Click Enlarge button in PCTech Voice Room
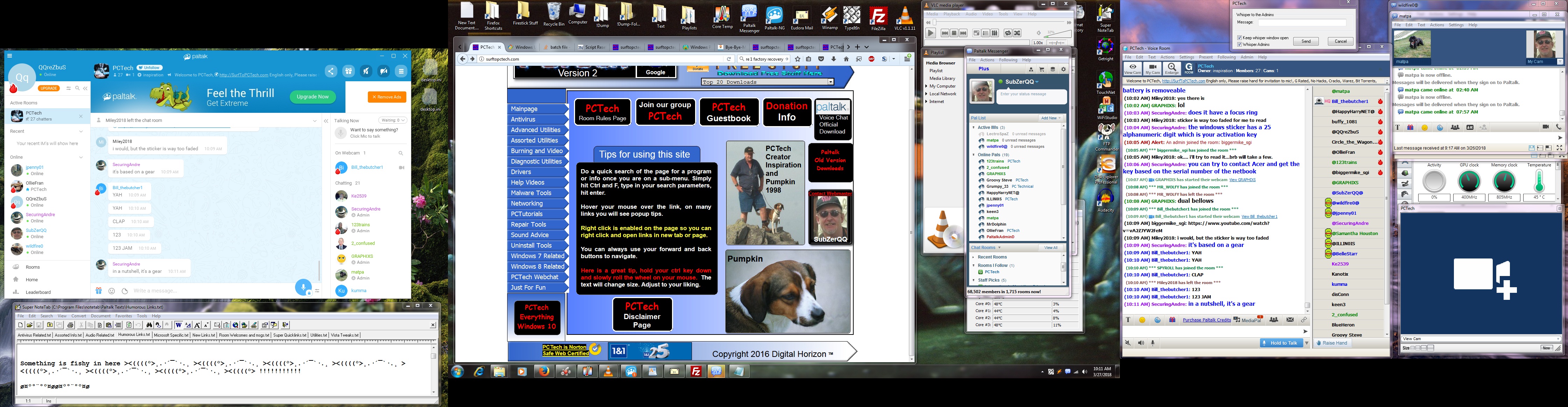The image size is (1568, 407). [x=1172, y=68]
